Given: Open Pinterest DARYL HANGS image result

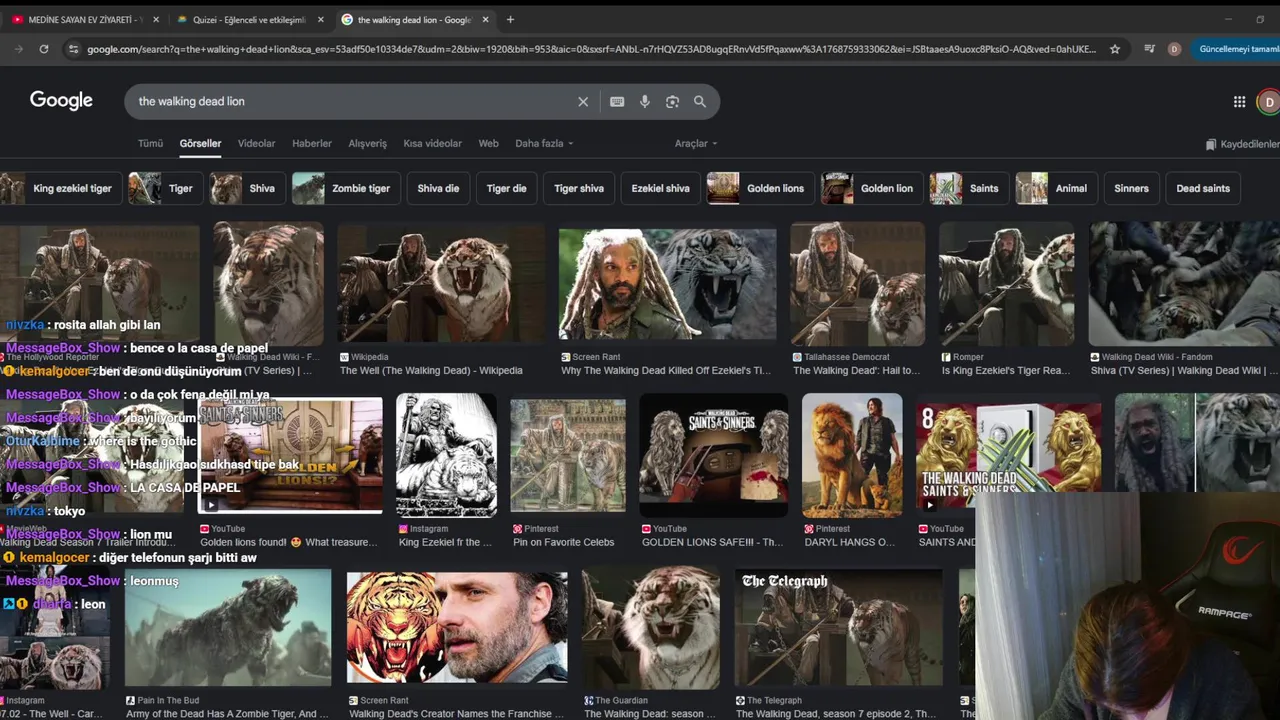Looking at the screenshot, I should 852,455.
